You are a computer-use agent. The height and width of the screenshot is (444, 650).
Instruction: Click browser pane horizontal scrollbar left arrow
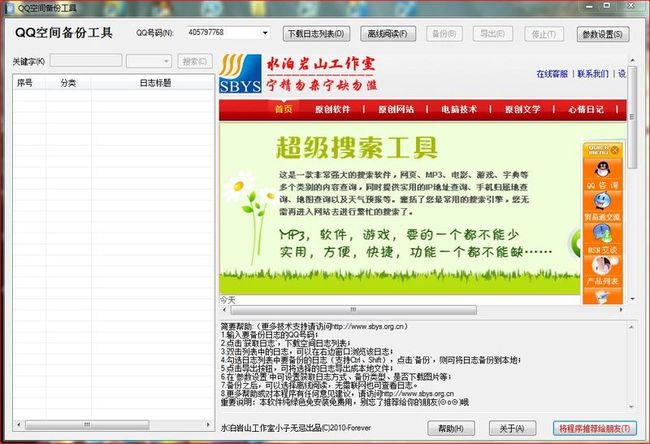coord(224,310)
